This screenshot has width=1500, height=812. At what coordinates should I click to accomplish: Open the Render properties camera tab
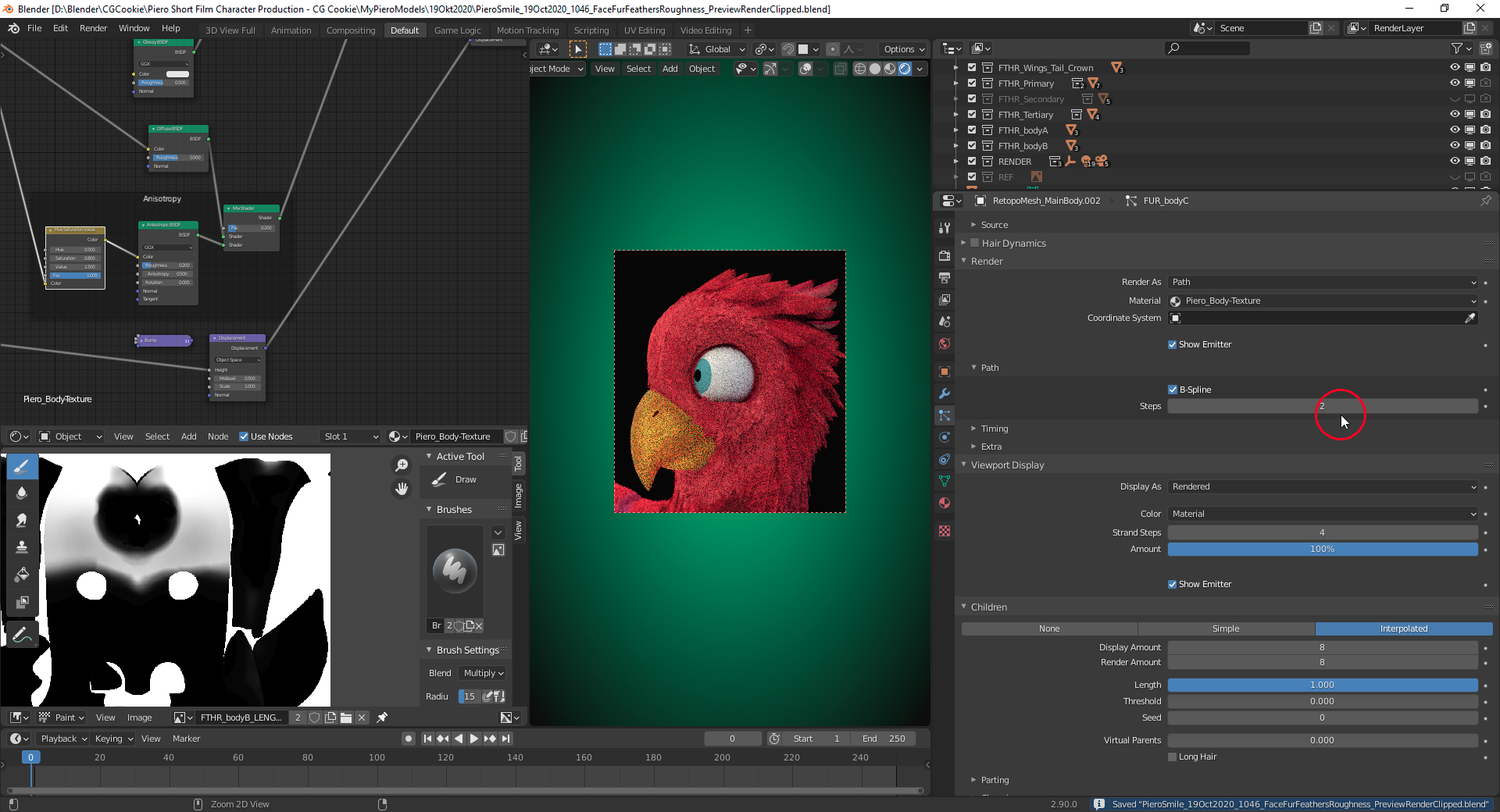click(x=944, y=255)
